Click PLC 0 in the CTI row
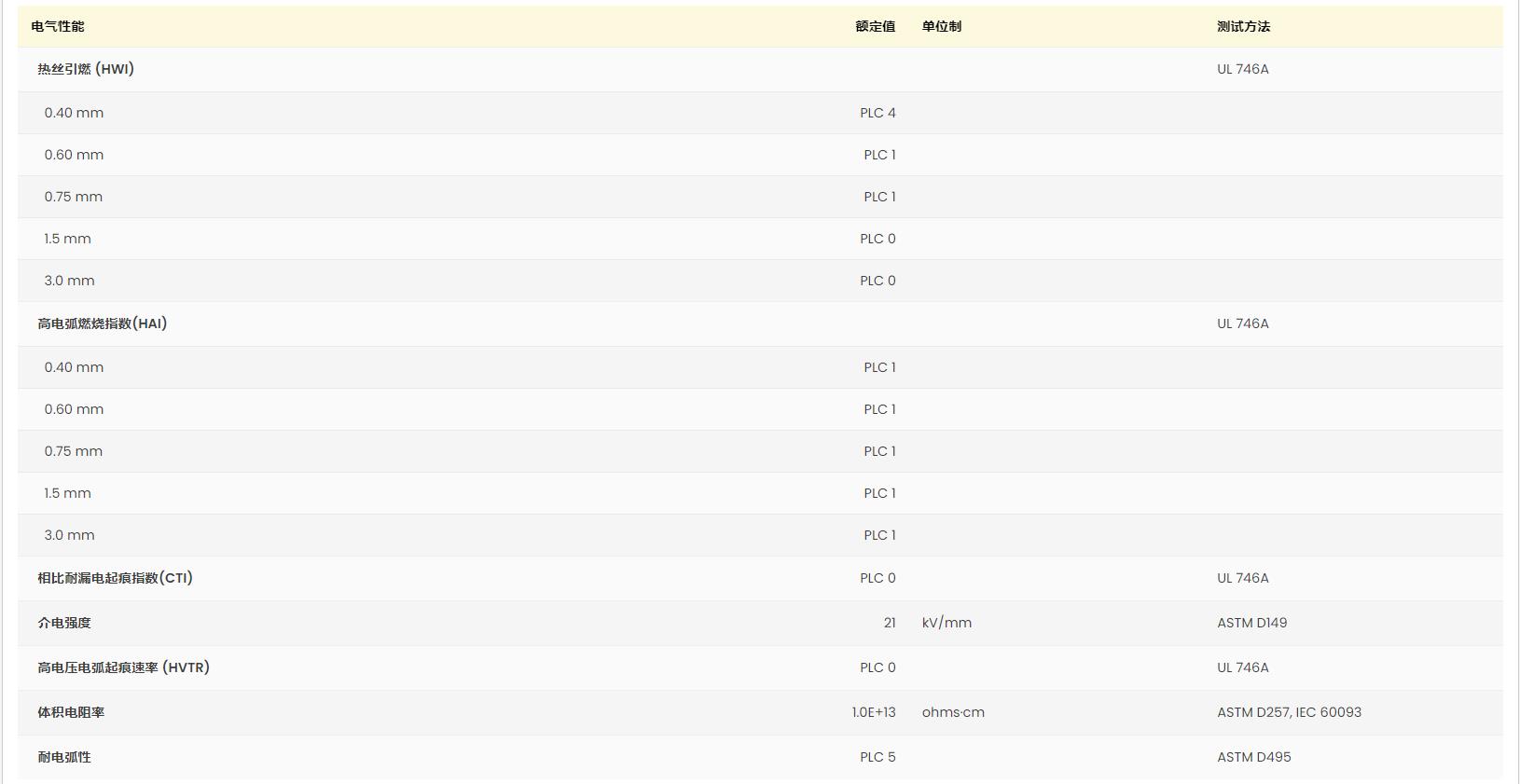 [x=877, y=578]
